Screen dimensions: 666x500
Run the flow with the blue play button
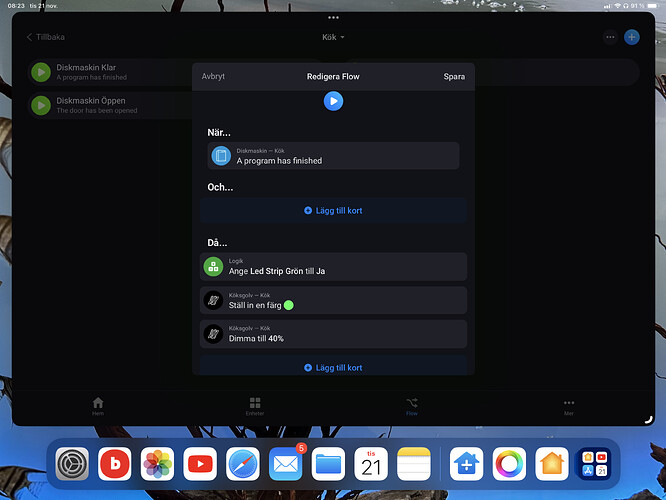[333, 101]
